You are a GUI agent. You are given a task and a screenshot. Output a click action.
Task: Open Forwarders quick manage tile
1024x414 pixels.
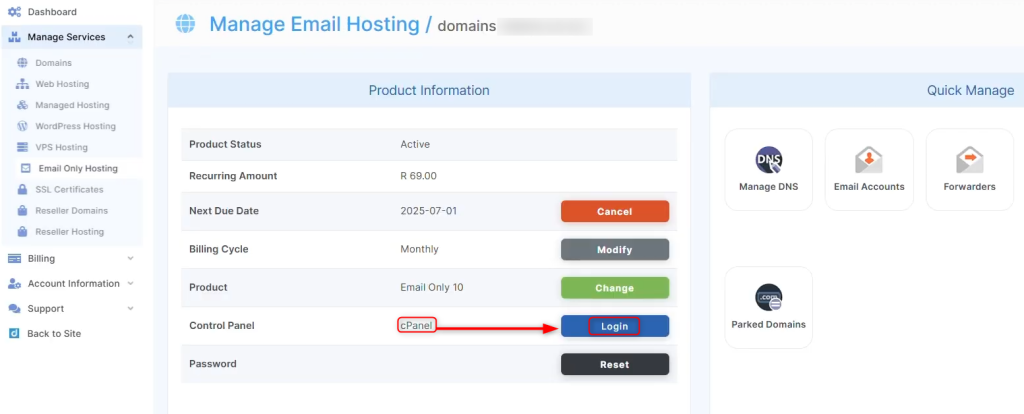click(970, 170)
